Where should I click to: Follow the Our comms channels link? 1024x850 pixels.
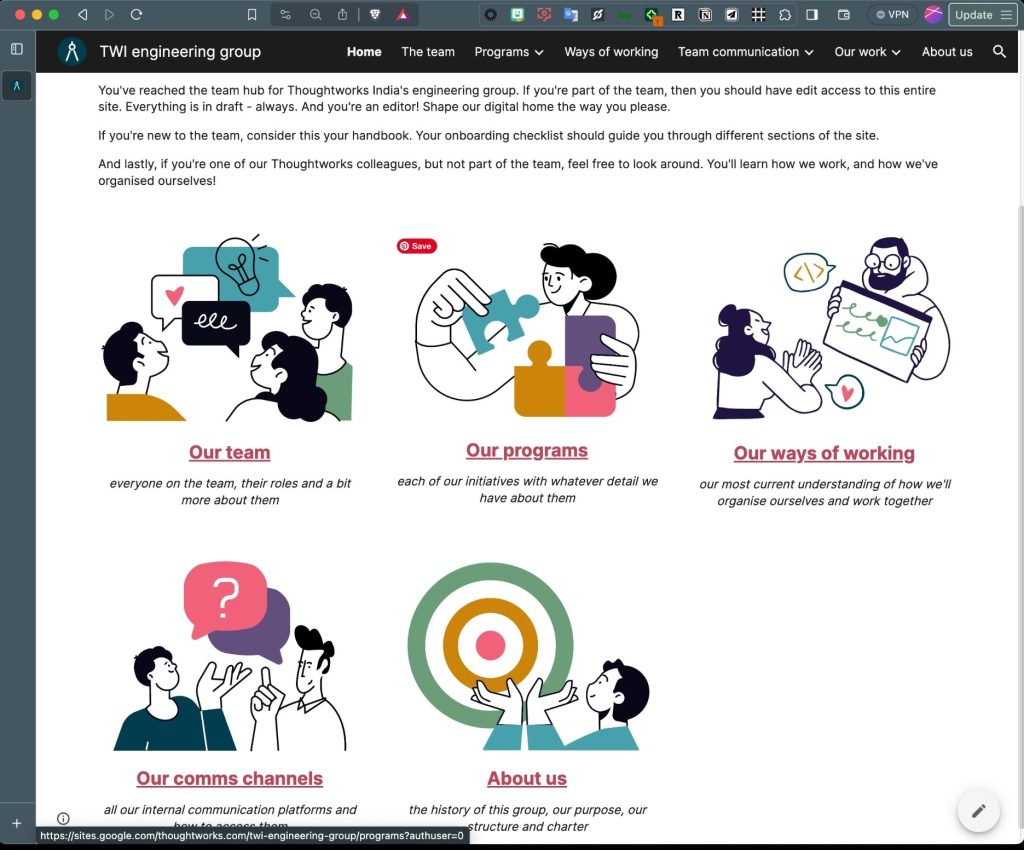pos(229,778)
